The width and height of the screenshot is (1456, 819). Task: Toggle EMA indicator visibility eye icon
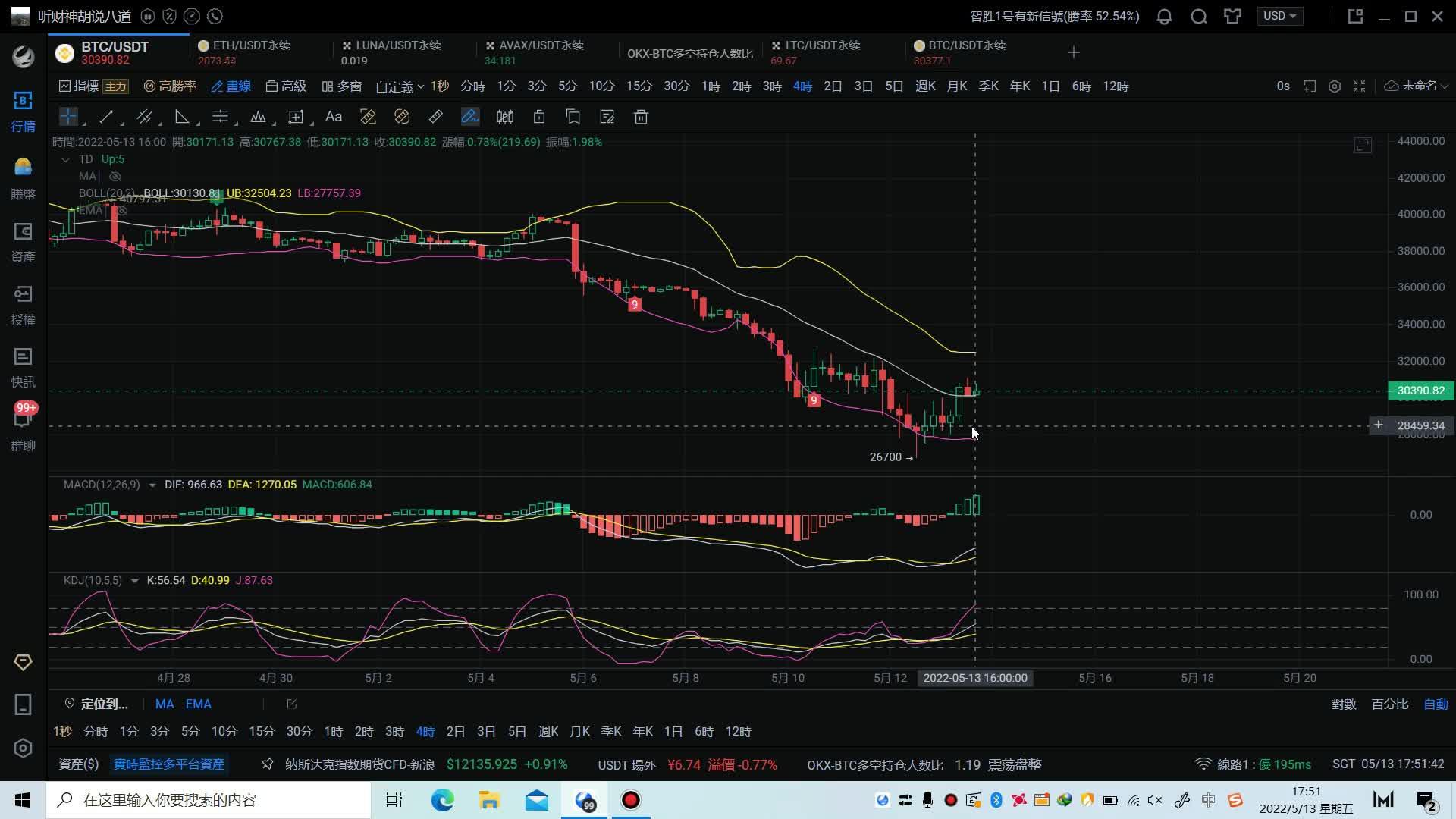(121, 211)
